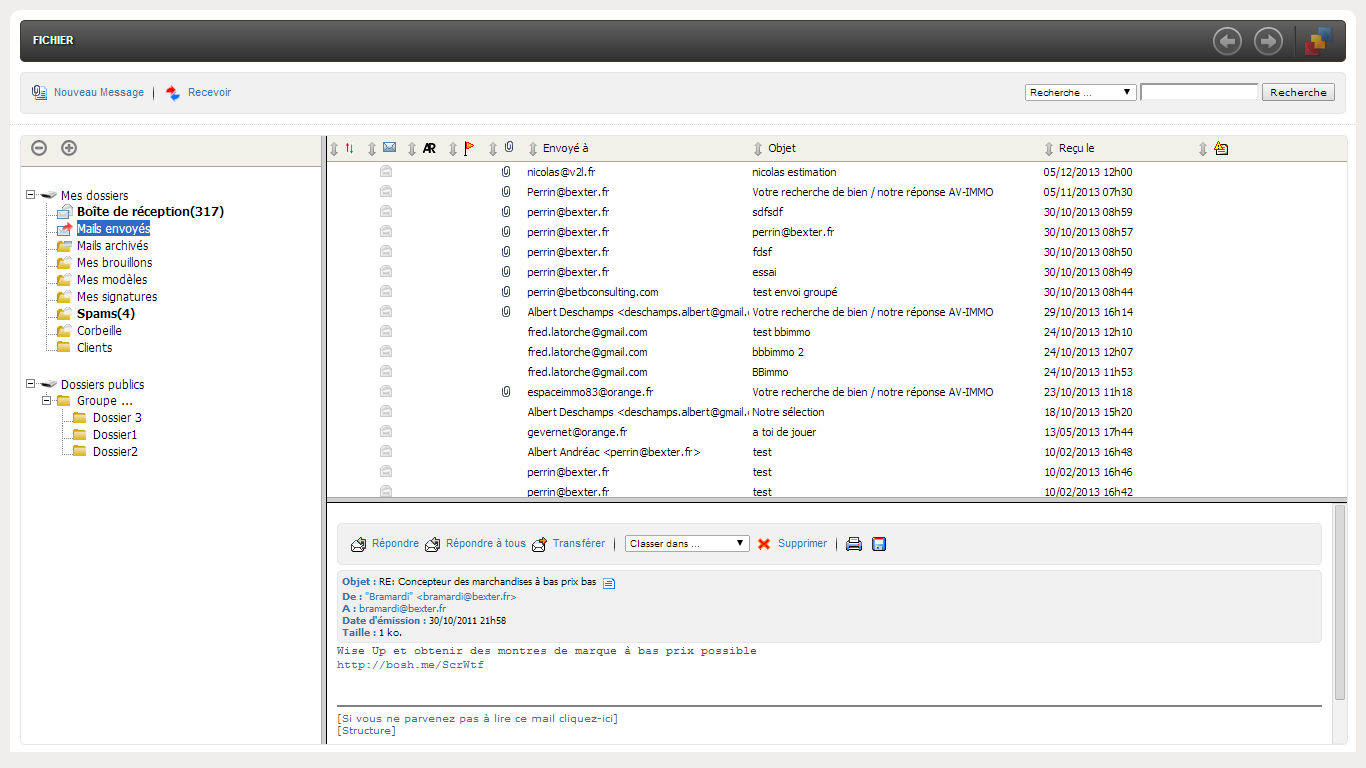
Task: Open the Classer dans dropdown
Action: click(x=687, y=543)
